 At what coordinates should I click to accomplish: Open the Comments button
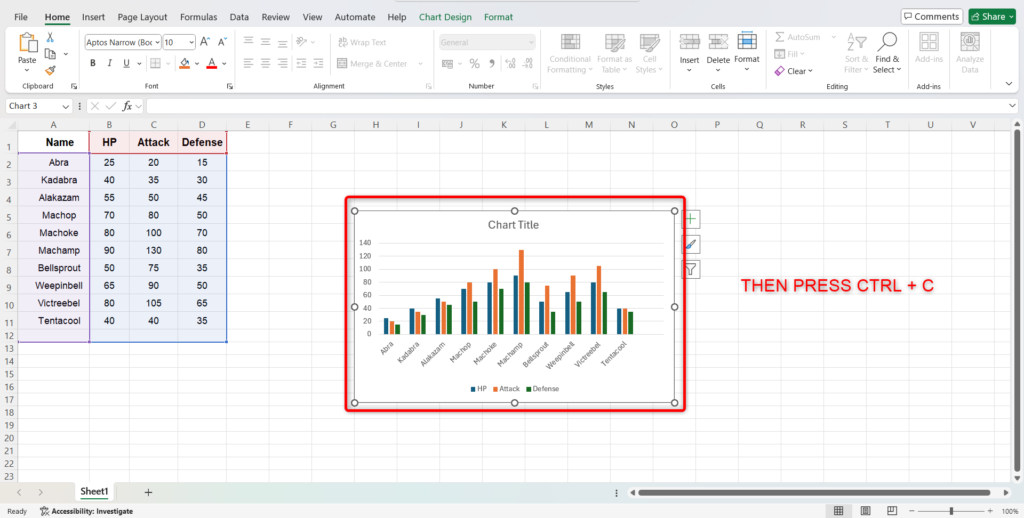[x=931, y=17]
